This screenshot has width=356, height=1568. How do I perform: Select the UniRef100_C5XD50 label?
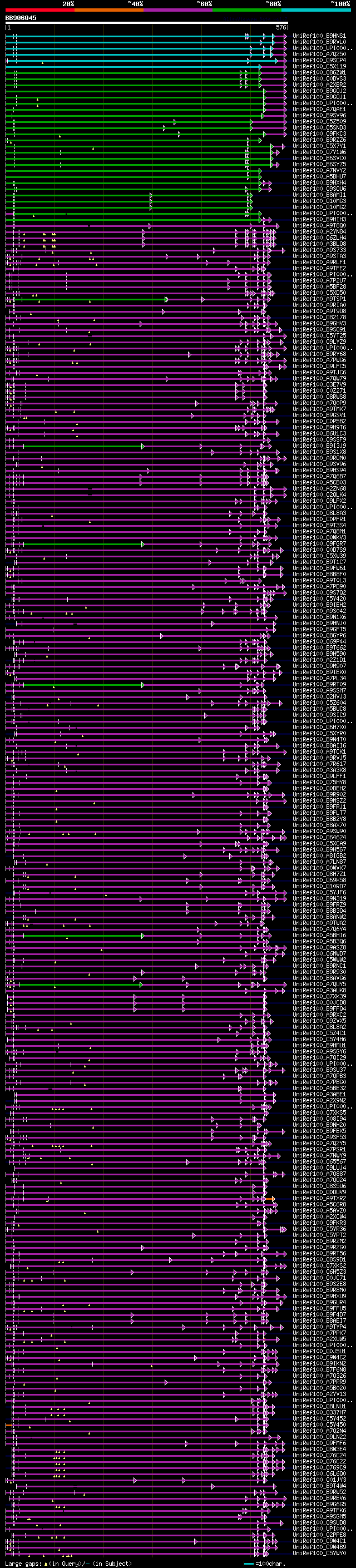319,293
